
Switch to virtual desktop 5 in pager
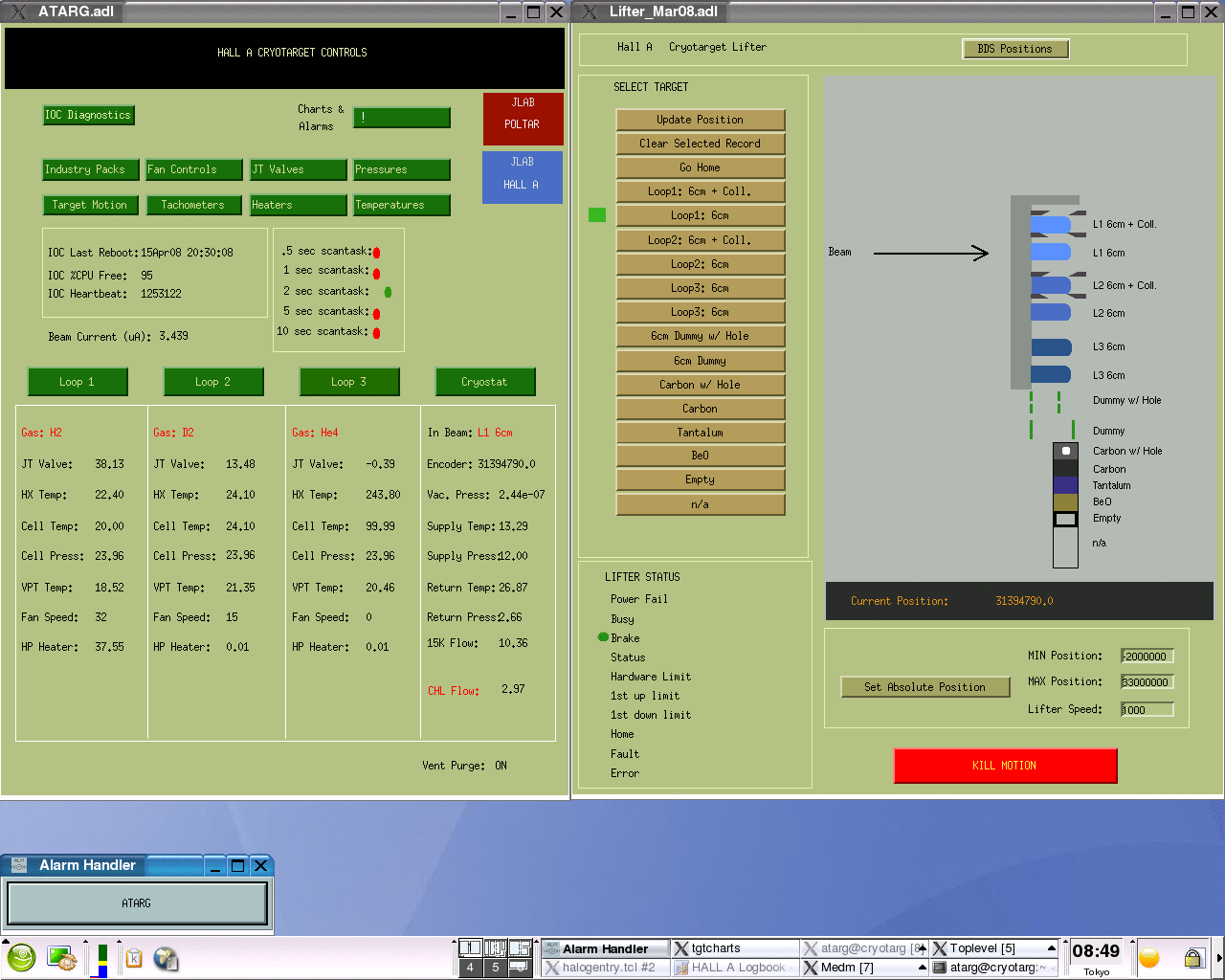pyautogui.click(x=495, y=968)
